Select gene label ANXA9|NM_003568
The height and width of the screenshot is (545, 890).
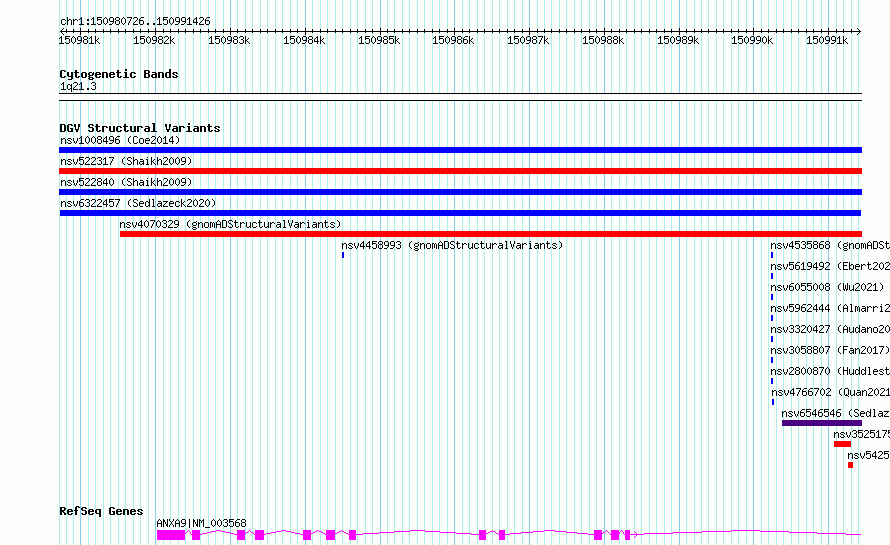click(x=201, y=523)
